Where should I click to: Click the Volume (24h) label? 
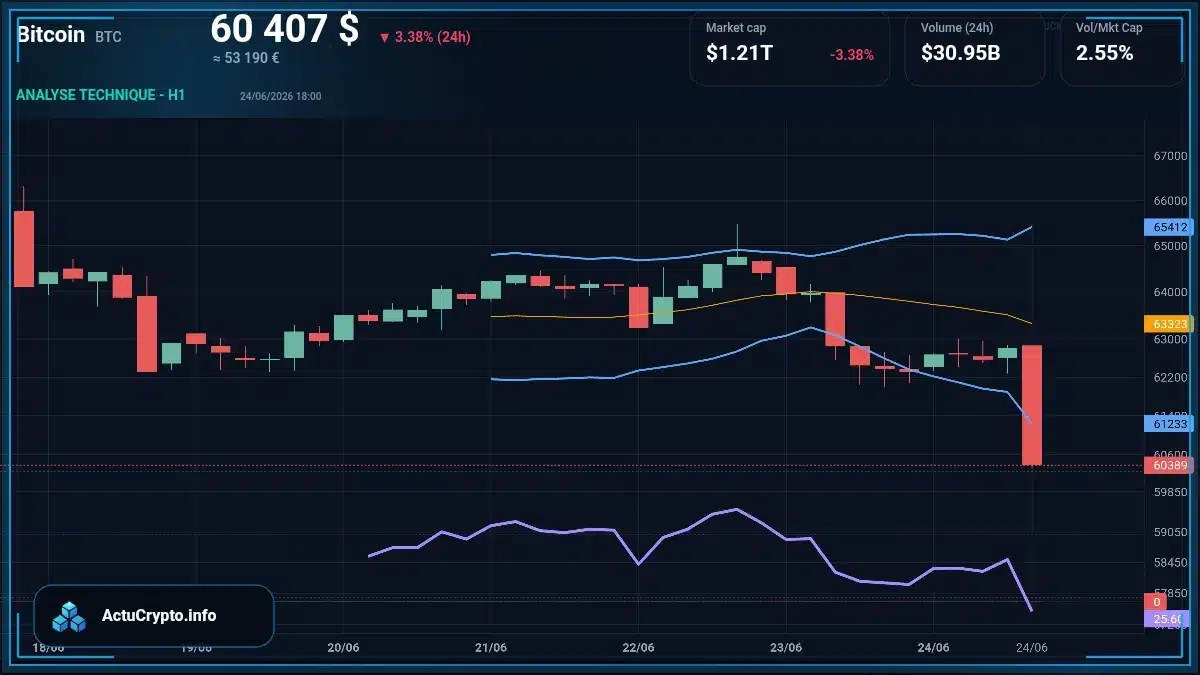[x=955, y=28]
